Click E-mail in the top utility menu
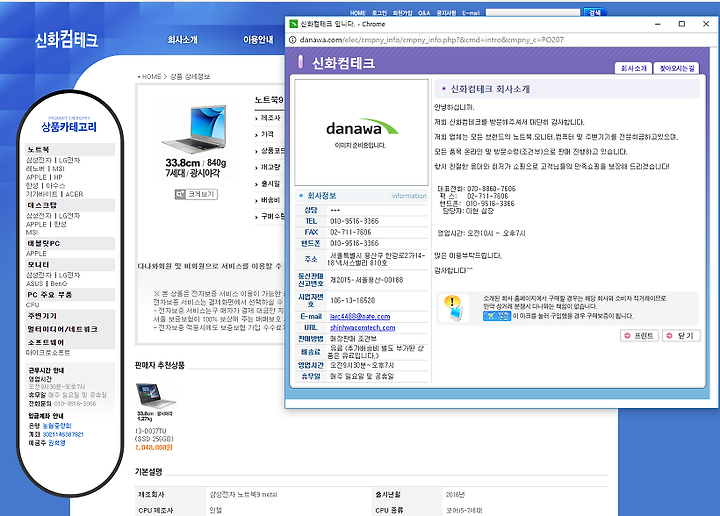The image size is (720, 516). tap(471, 13)
